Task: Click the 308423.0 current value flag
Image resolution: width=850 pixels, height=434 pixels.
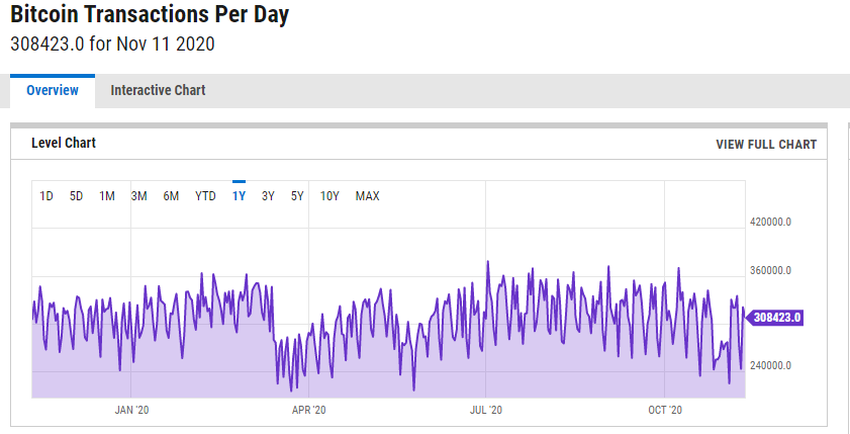Action: (x=774, y=318)
